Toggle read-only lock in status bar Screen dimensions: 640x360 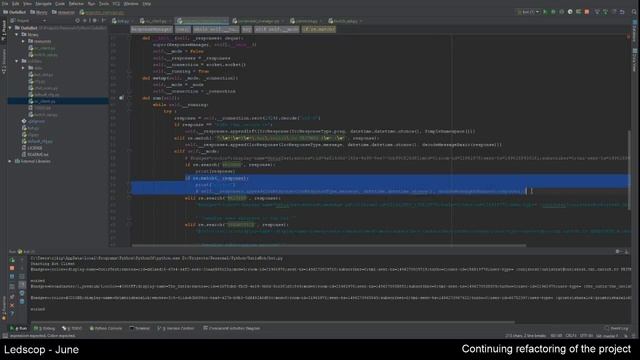(626, 336)
